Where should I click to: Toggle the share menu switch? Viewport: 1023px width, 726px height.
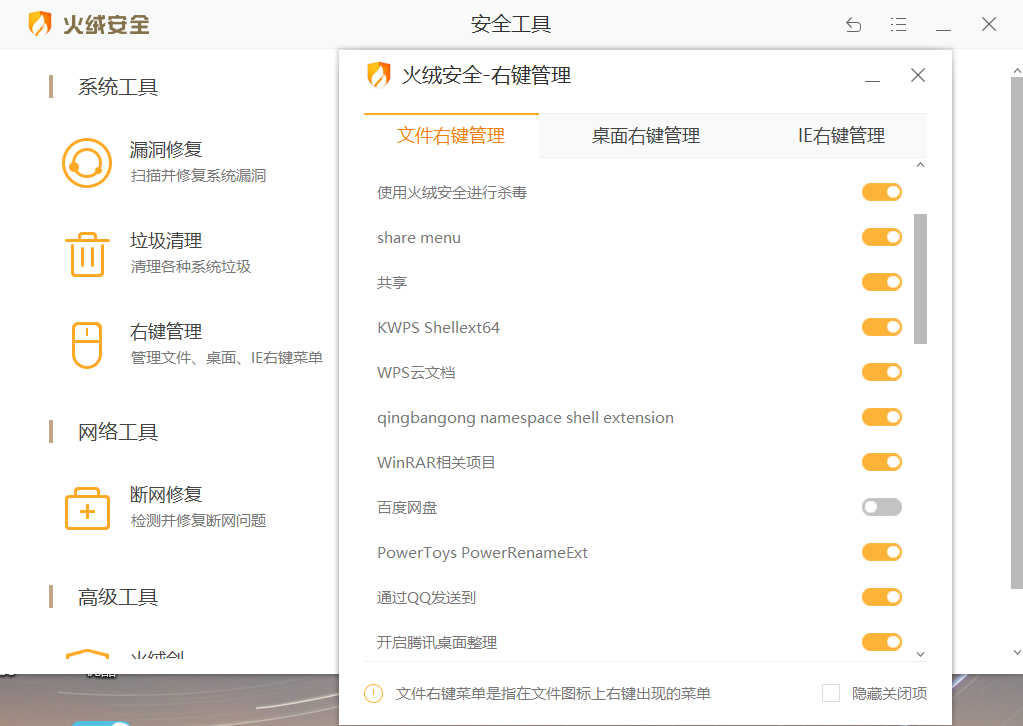tap(881, 237)
